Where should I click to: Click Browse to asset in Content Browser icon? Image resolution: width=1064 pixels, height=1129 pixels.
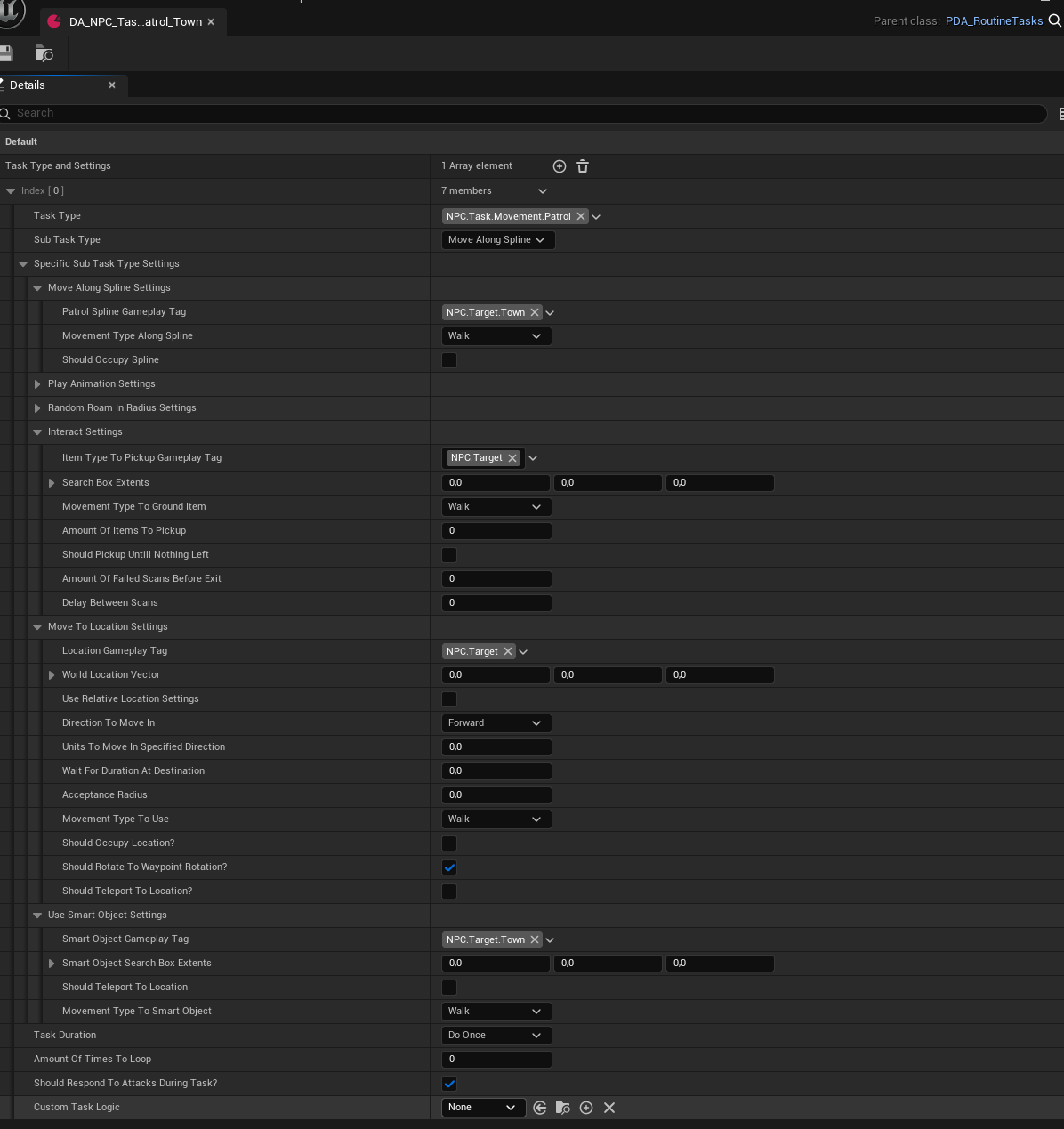(44, 53)
